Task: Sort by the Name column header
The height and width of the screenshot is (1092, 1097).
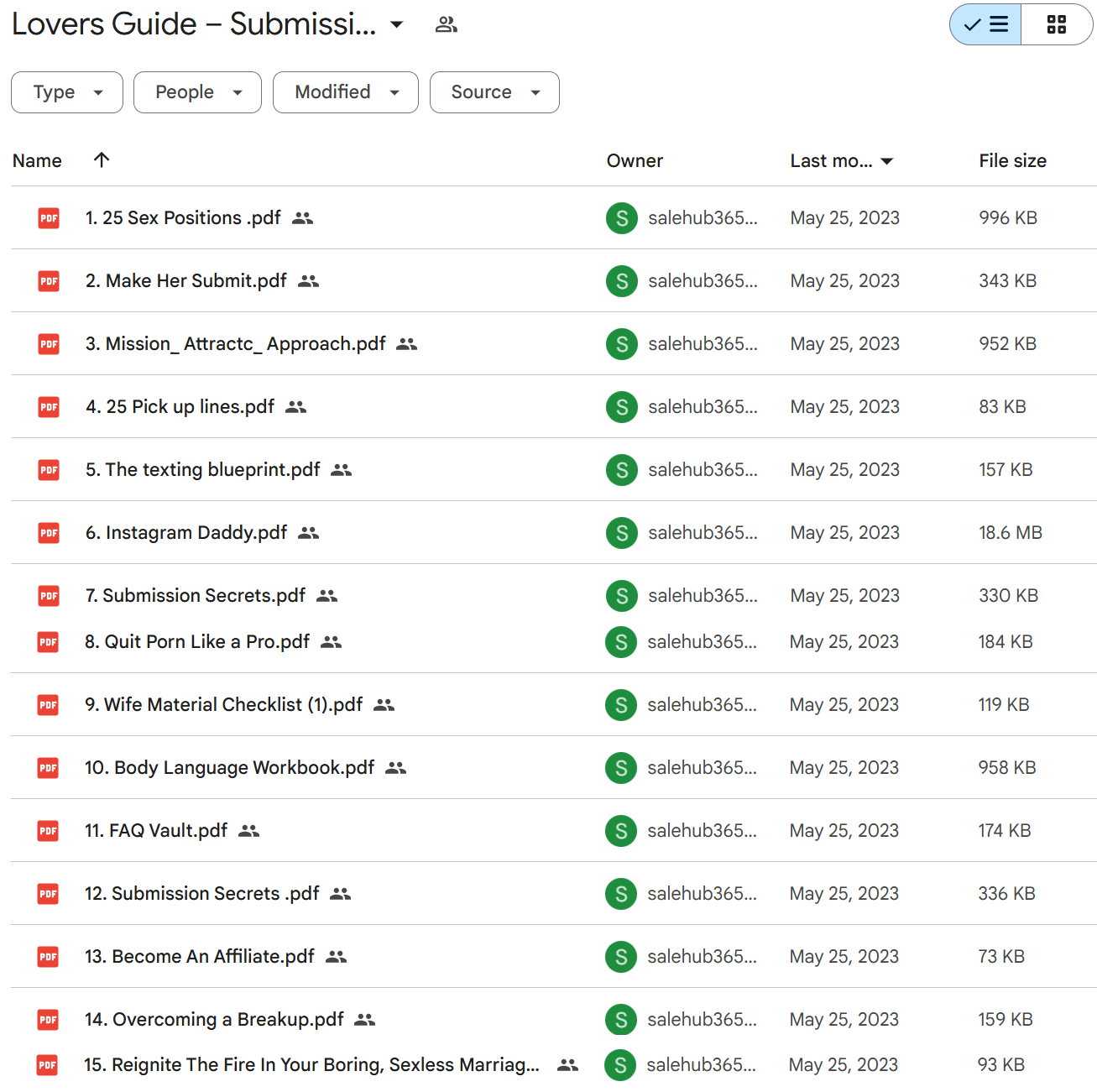Action: [37, 160]
